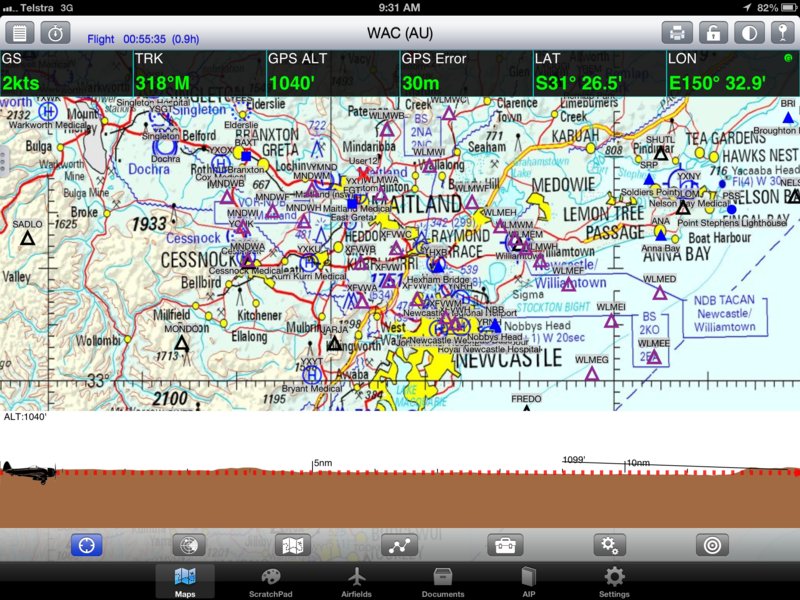Tap the Bryant Medical heliport H symbol
Viewport: 800px width, 600px height.
tap(311, 376)
